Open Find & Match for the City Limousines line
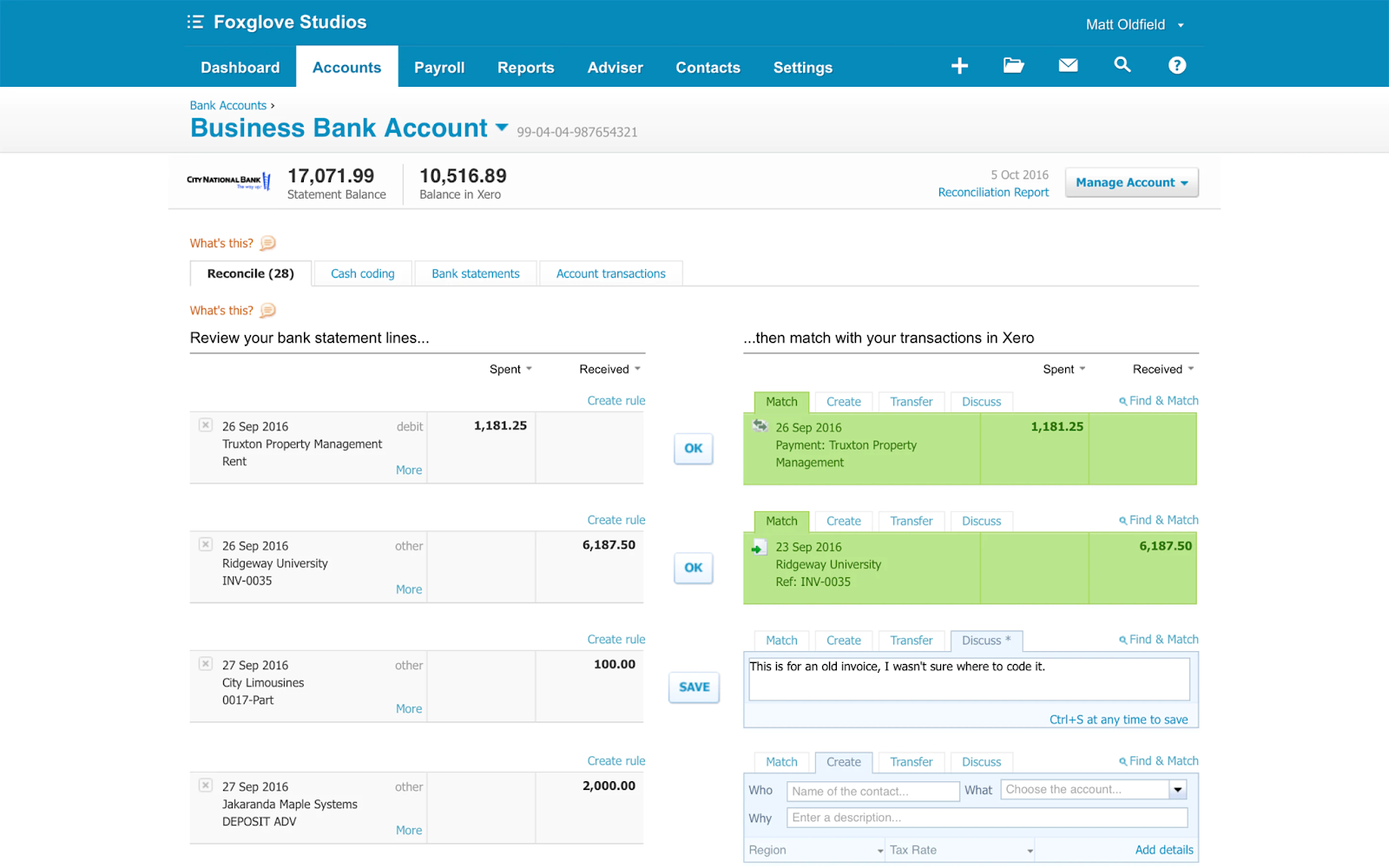Image resolution: width=1389 pixels, height=868 pixels. click(x=1159, y=639)
